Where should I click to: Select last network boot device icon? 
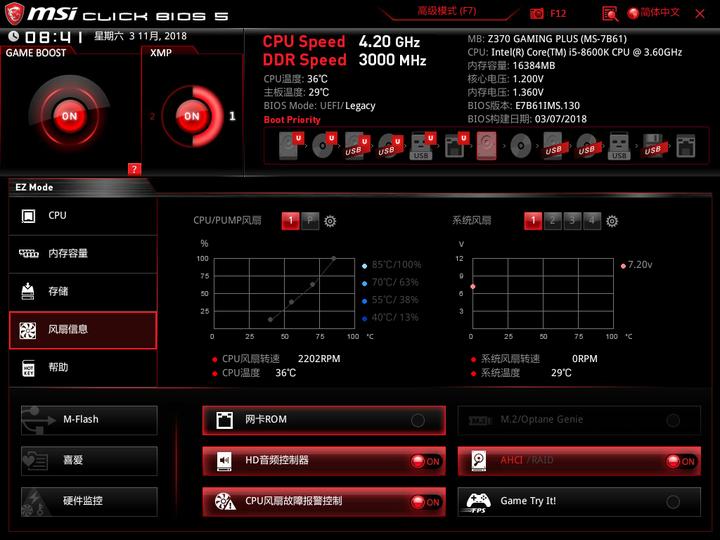[686, 146]
